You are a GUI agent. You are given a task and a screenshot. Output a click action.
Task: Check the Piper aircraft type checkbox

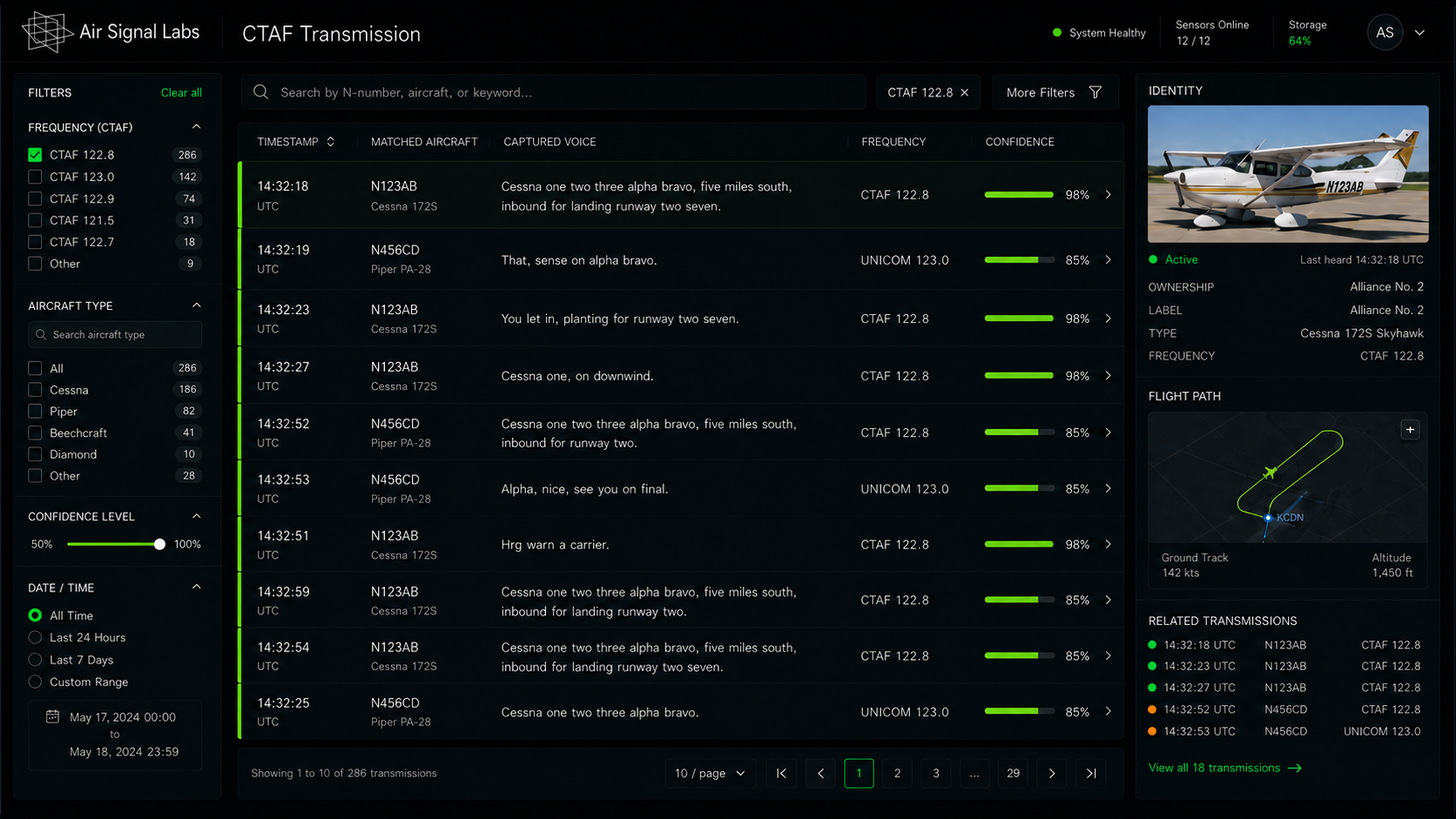coord(35,411)
